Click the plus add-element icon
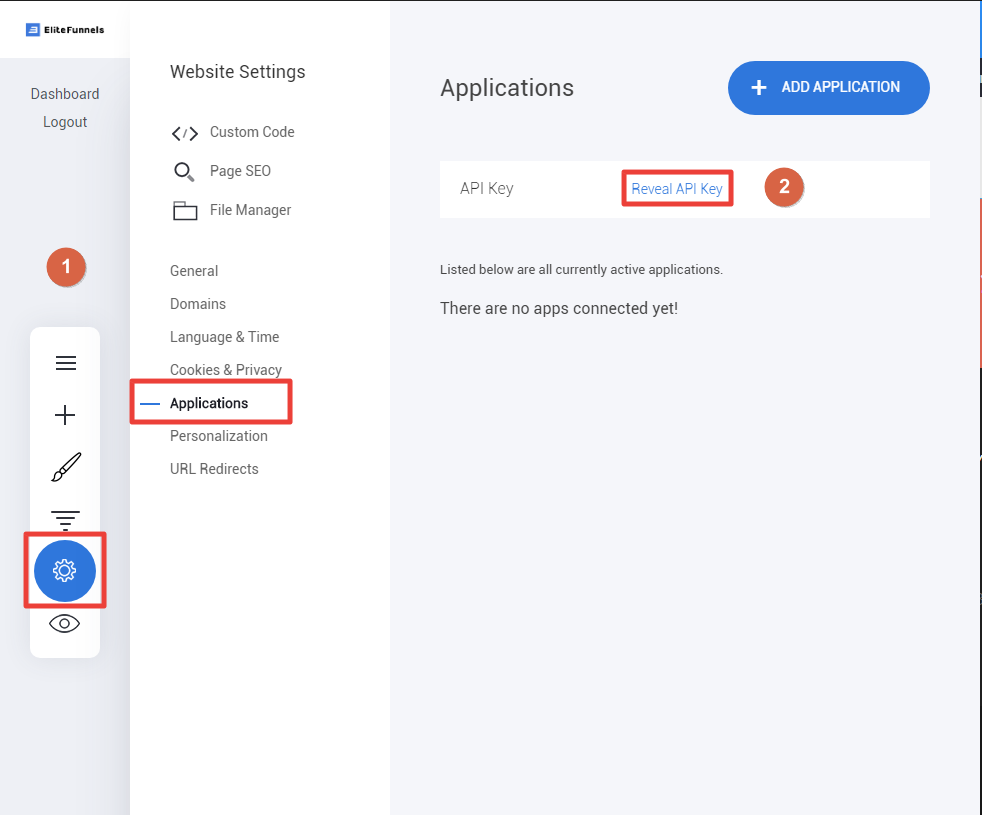 [65, 415]
